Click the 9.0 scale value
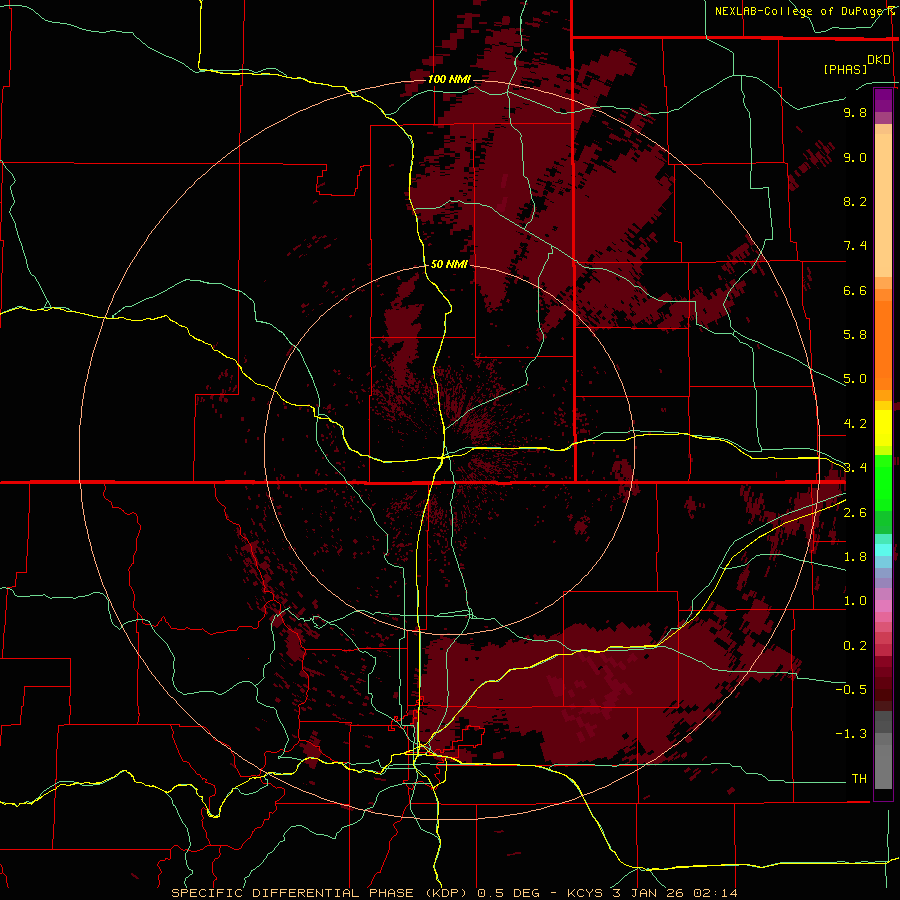 (855, 157)
